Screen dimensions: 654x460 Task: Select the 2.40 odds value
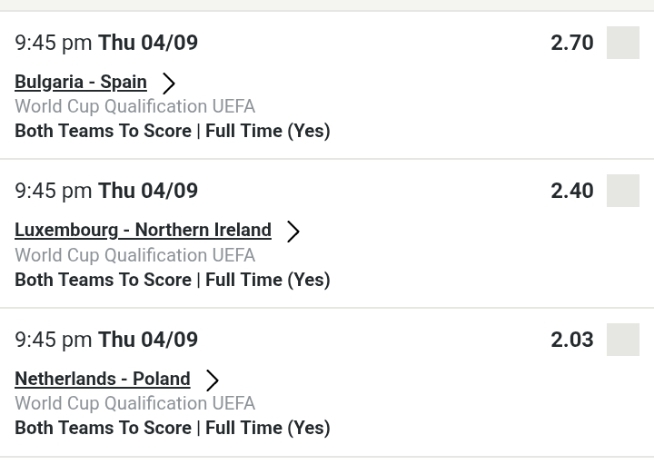[x=573, y=191]
